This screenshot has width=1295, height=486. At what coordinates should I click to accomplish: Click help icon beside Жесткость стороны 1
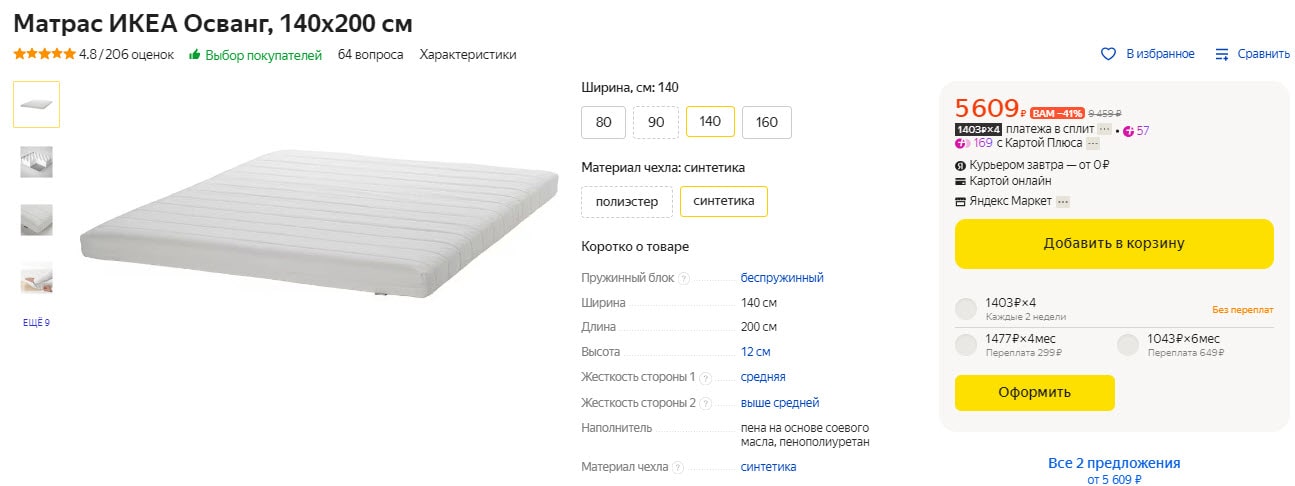click(x=705, y=378)
